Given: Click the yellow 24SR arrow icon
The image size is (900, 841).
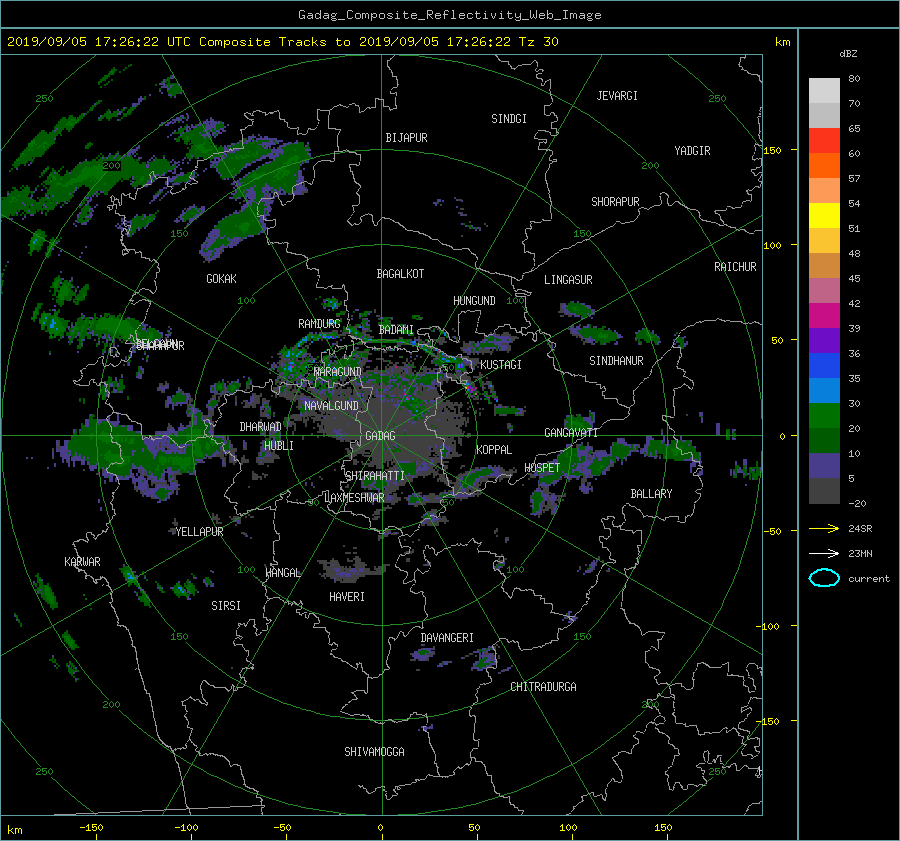Looking at the screenshot, I should [x=824, y=528].
